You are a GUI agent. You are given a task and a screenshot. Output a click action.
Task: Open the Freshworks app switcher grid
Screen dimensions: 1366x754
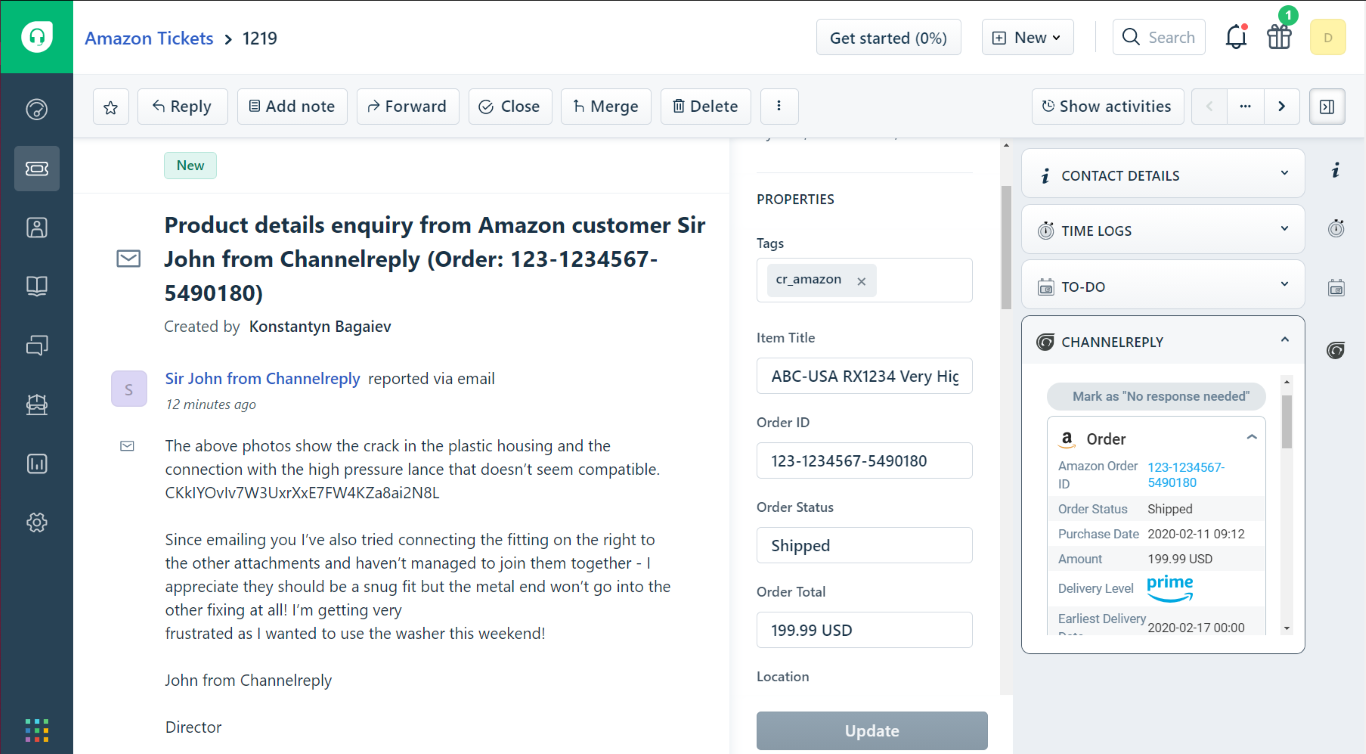(37, 729)
